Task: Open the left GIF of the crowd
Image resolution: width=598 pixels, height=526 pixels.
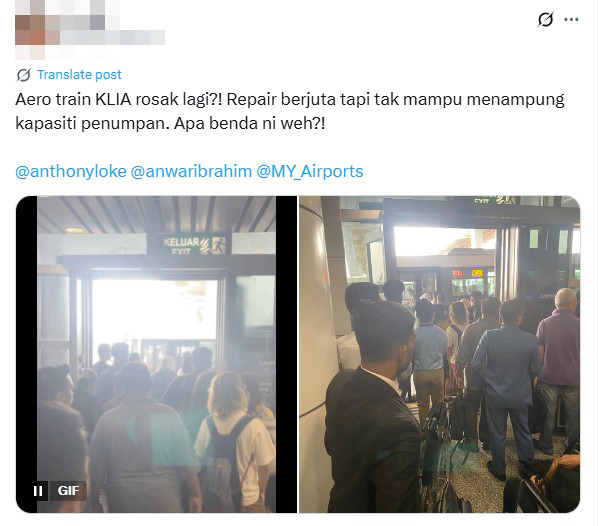Action: pyautogui.click(x=156, y=354)
